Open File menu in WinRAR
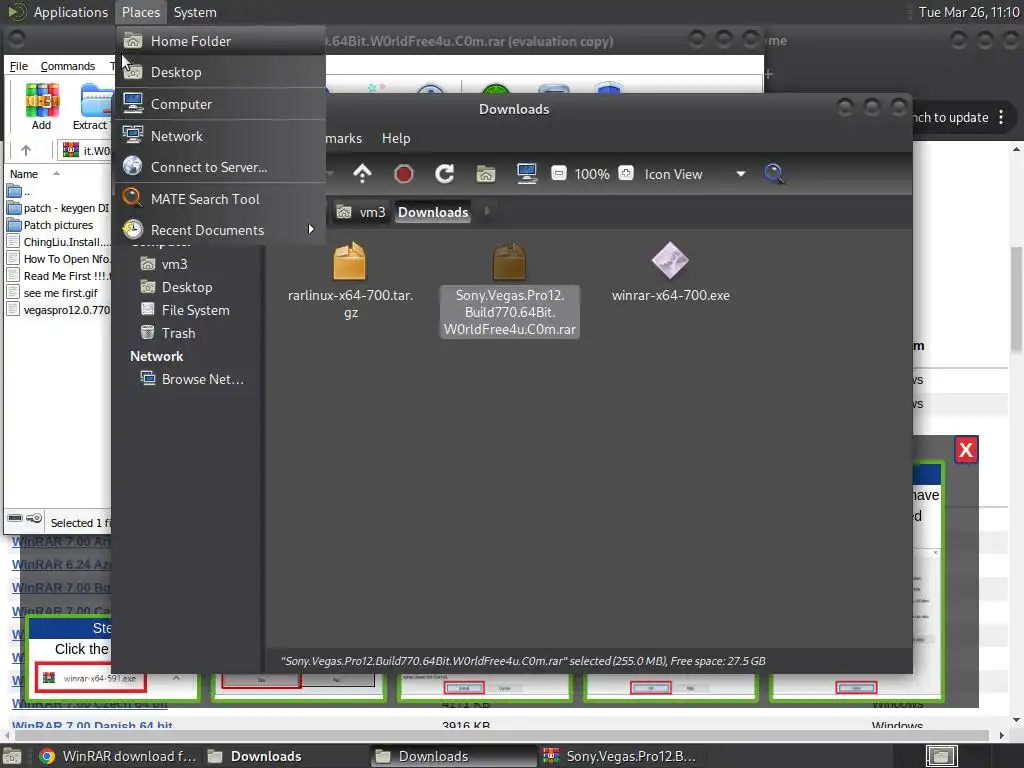 tap(18, 66)
